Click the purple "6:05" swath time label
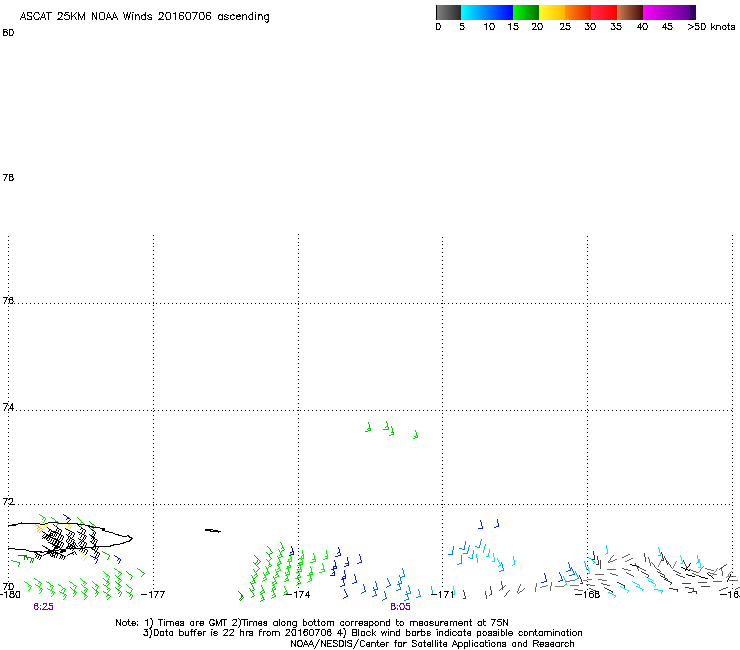 tap(400, 607)
